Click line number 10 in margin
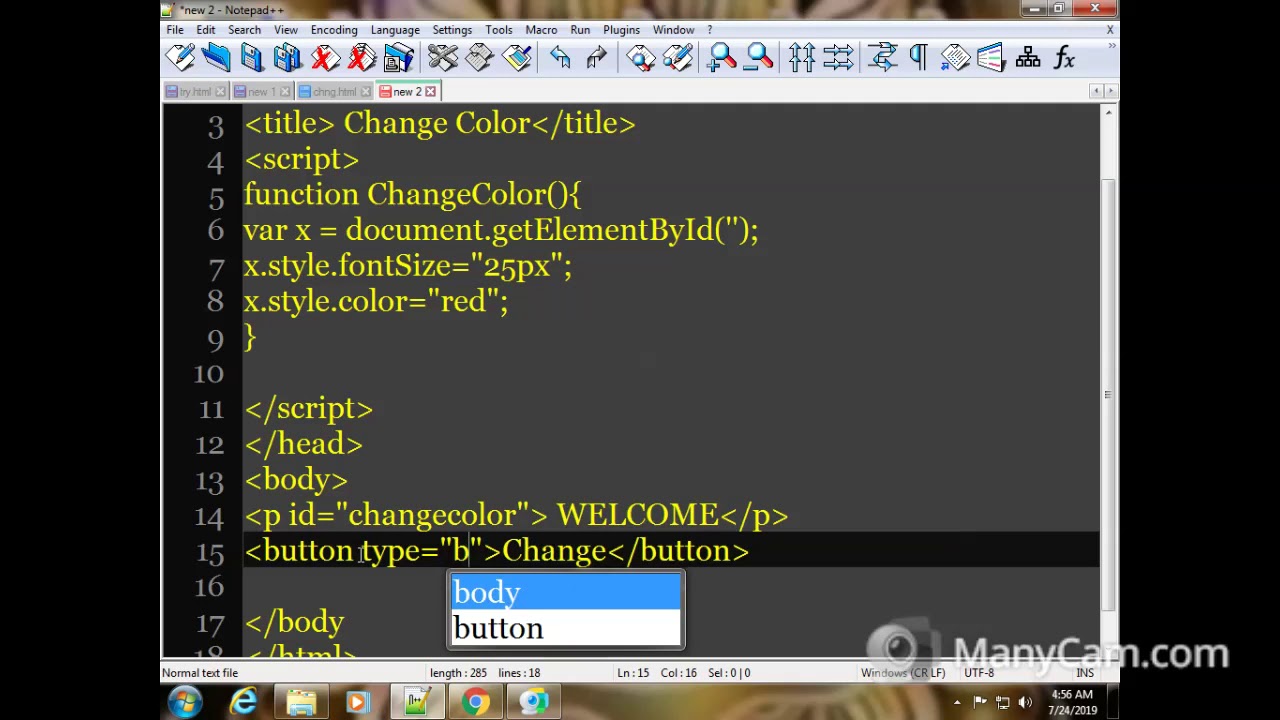This screenshot has height=720, width=1280. click(x=208, y=373)
